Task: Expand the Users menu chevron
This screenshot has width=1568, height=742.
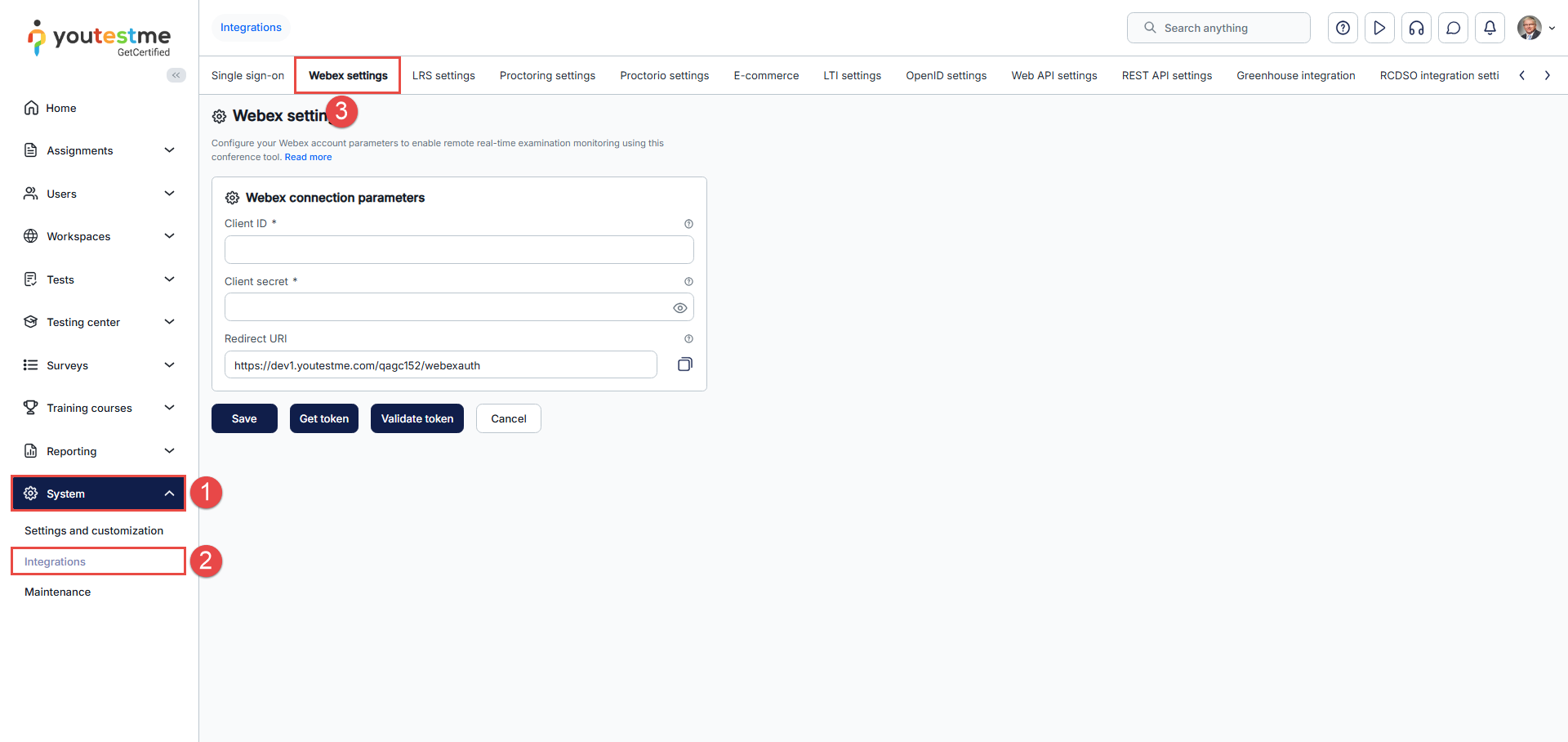Action: coord(170,194)
